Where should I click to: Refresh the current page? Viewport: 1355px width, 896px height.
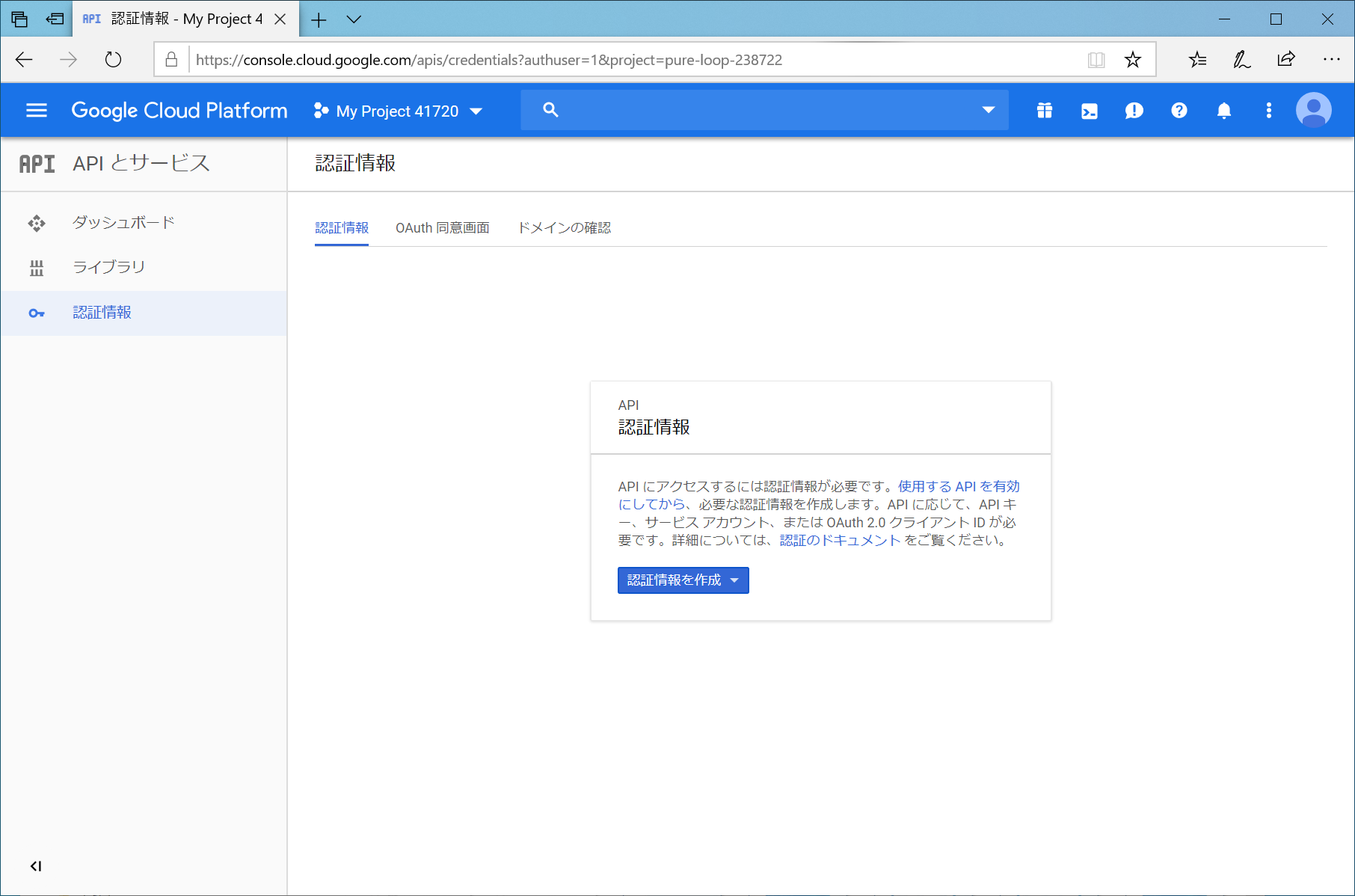113,60
